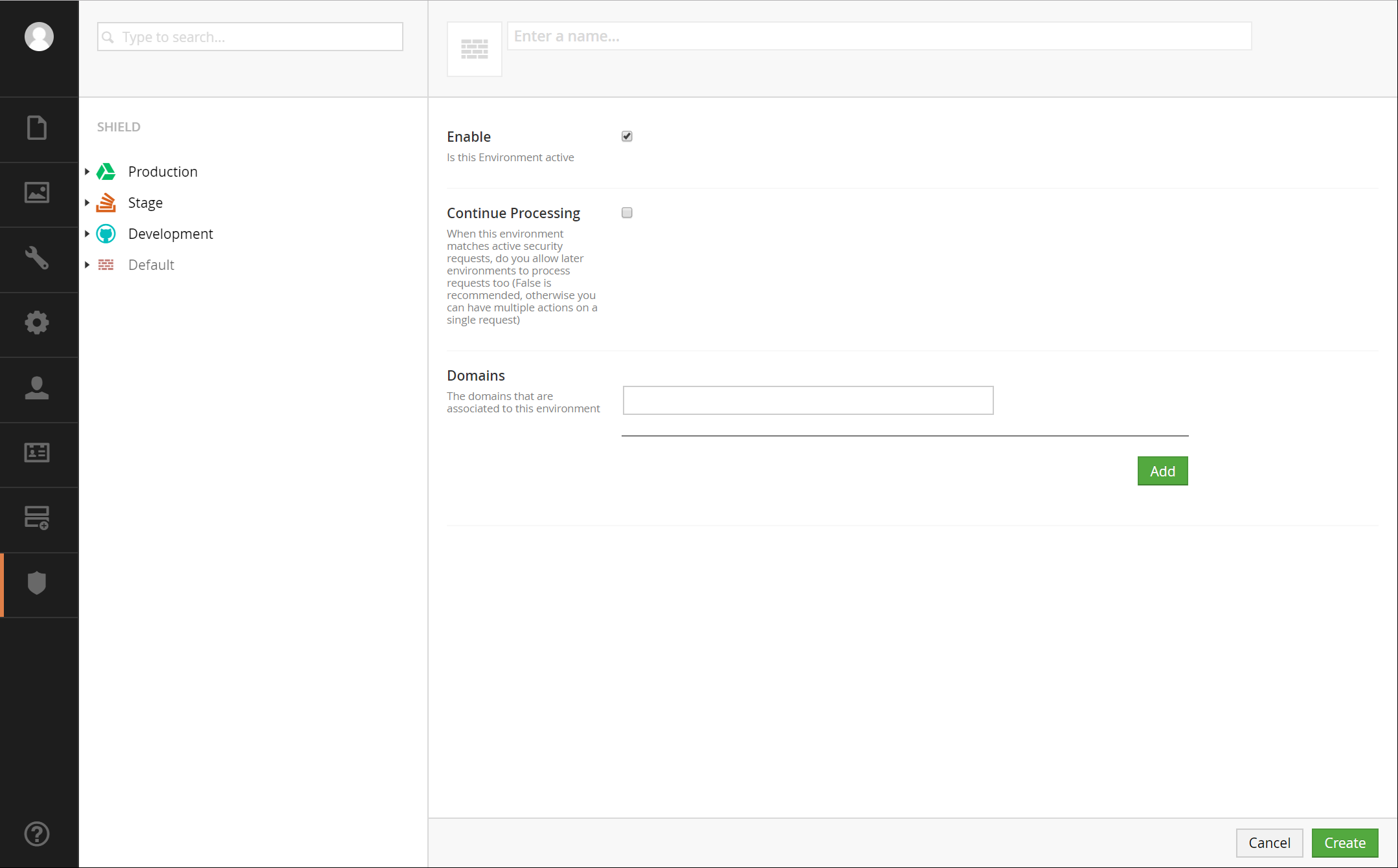
Task: Focus the Domains text input
Action: click(x=808, y=400)
